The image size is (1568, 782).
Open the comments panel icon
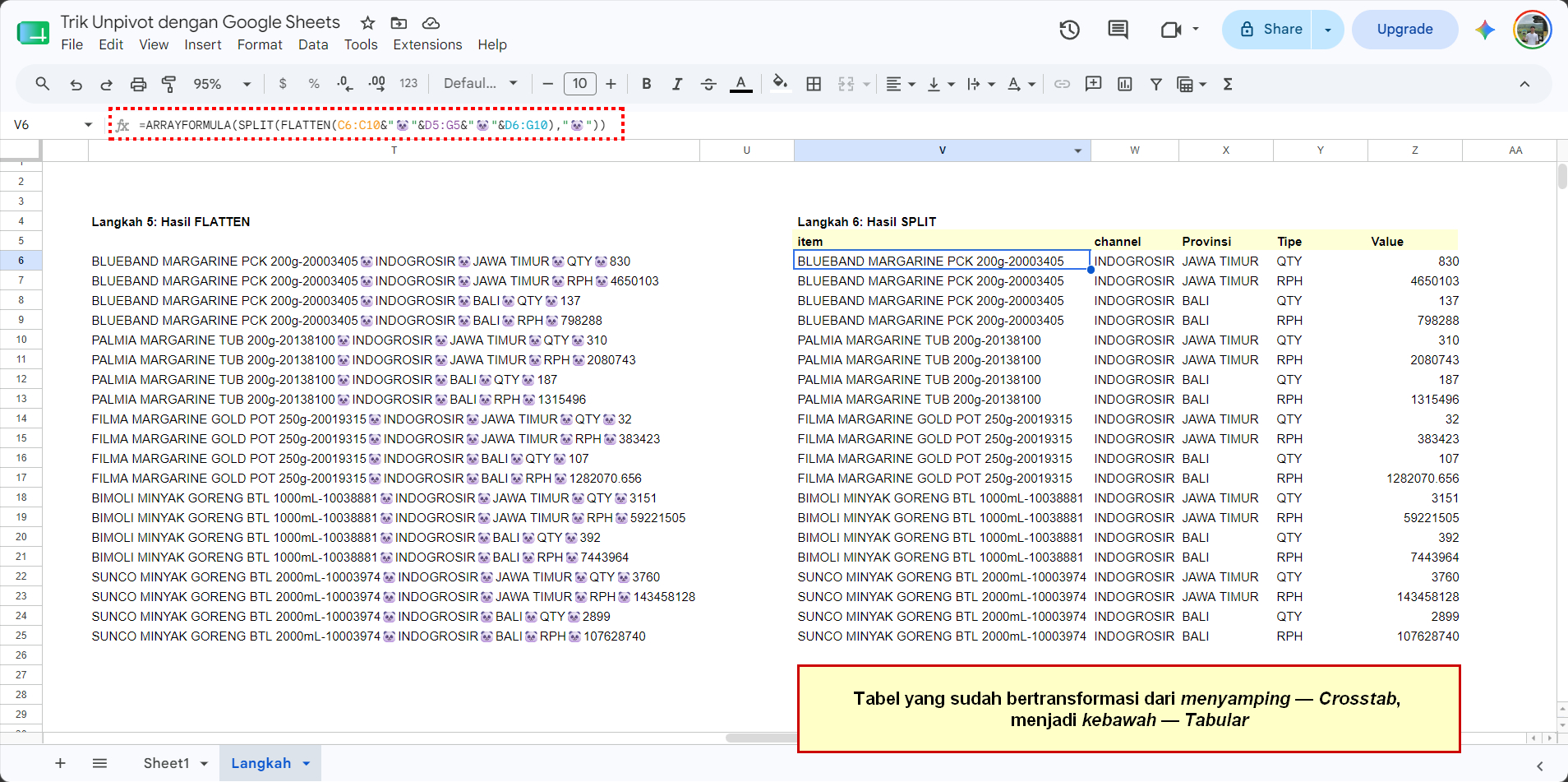[1118, 30]
